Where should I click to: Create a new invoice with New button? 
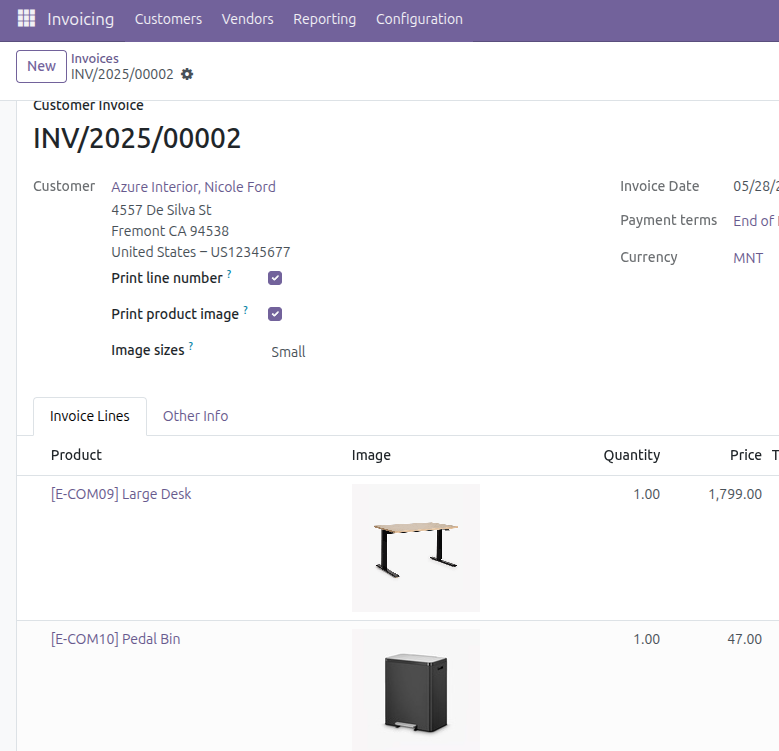[41, 66]
